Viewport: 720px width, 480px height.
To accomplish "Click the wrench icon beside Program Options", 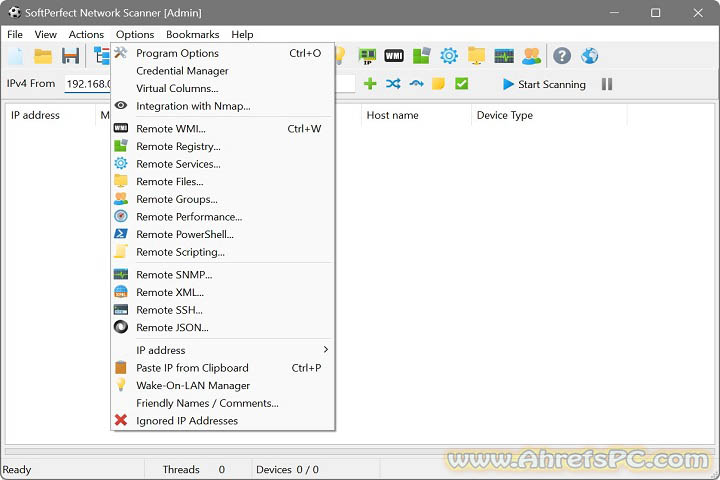I will [x=121, y=53].
